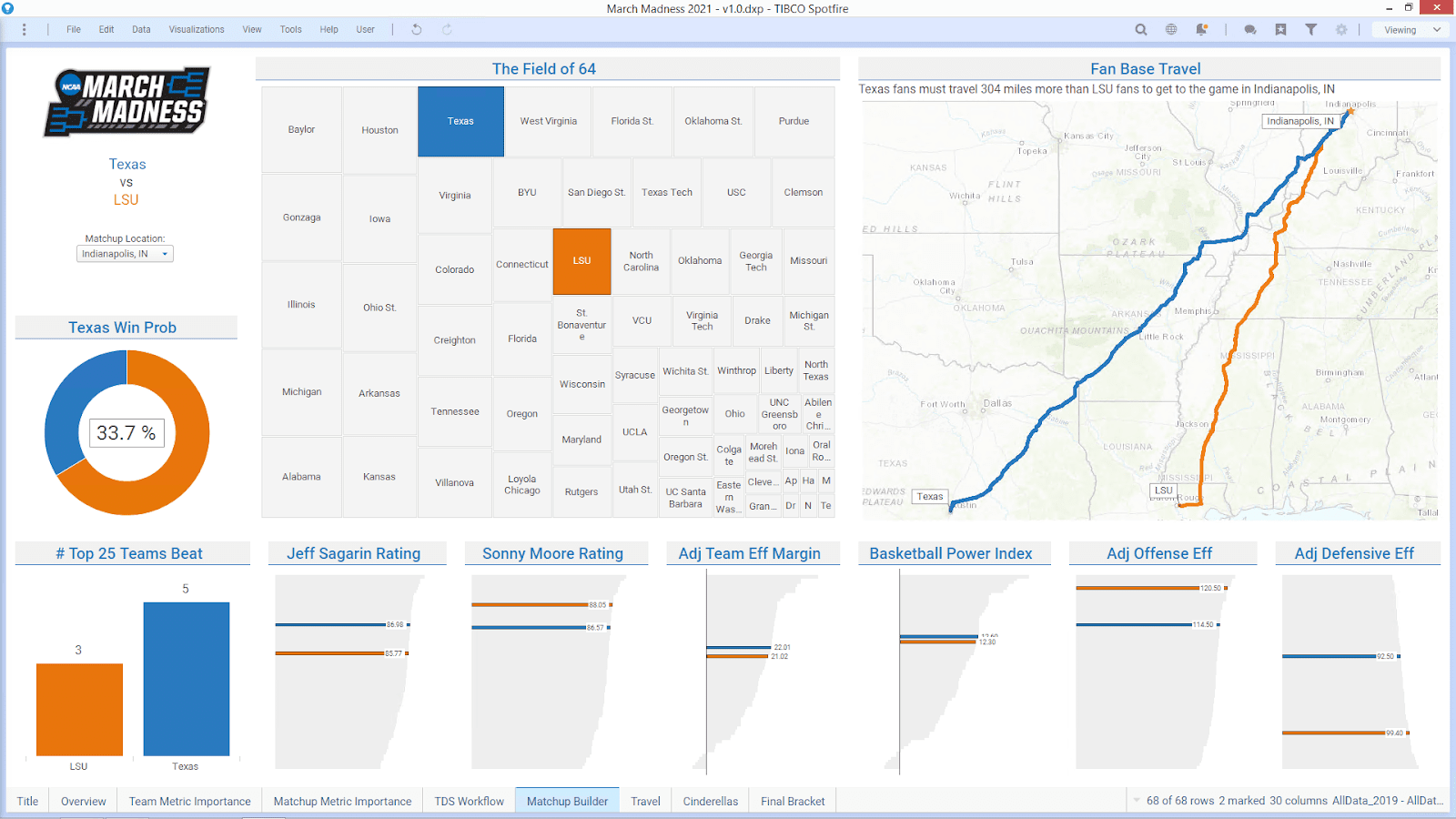Click the Indianapolis, IN map label
This screenshot has width=1456, height=819.
click(x=1300, y=121)
